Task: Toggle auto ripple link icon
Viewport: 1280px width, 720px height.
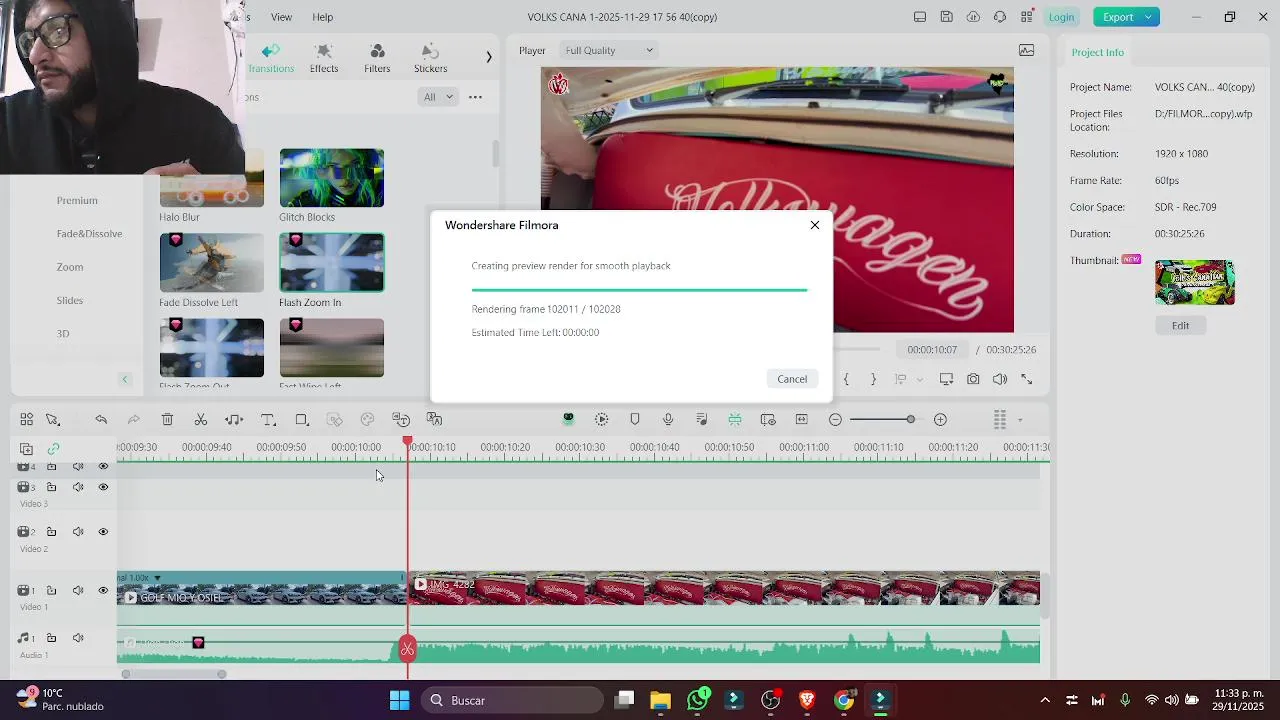Action: [x=53, y=449]
